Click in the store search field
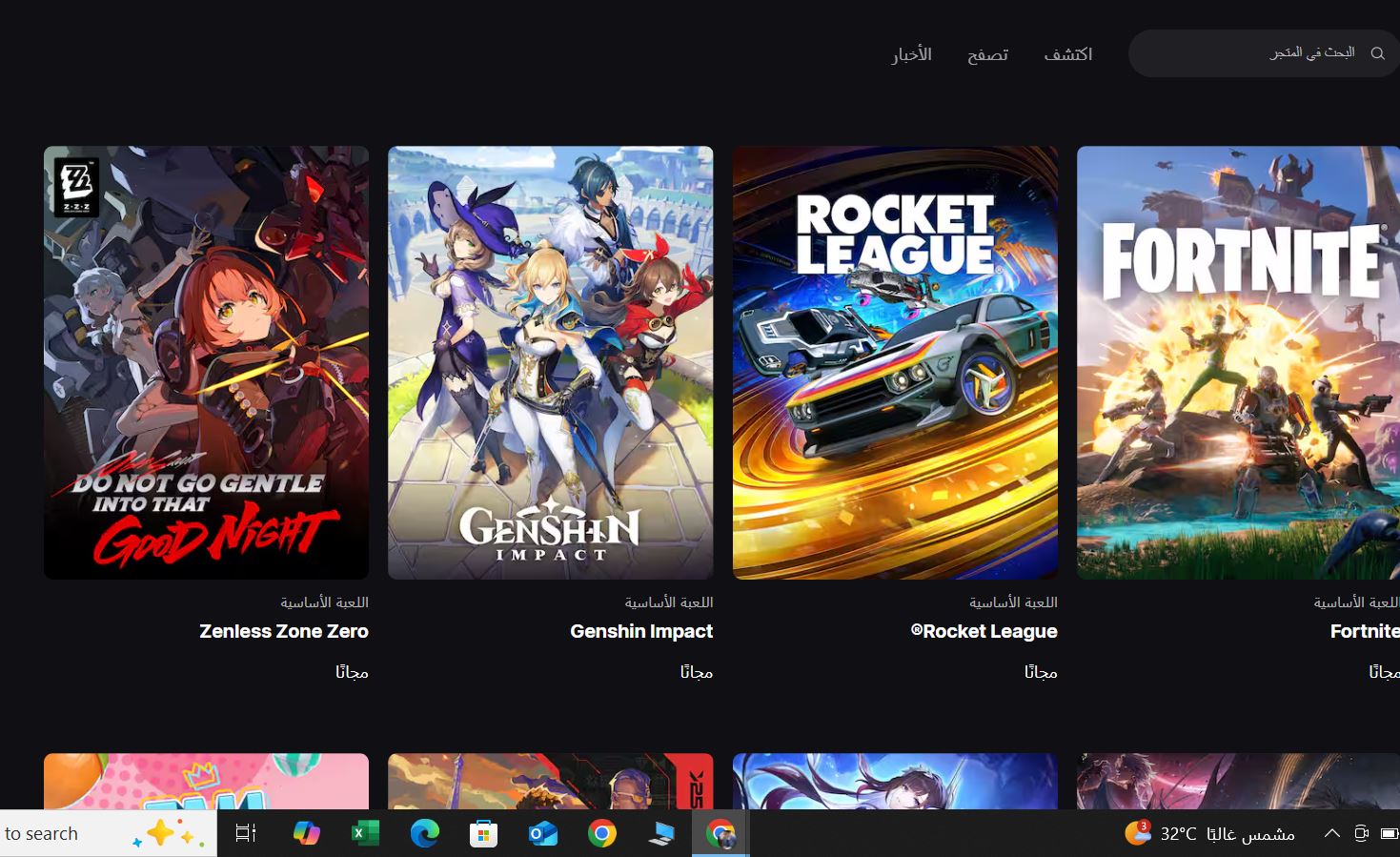The width and height of the screenshot is (1400, 857). coord(1248,53)
